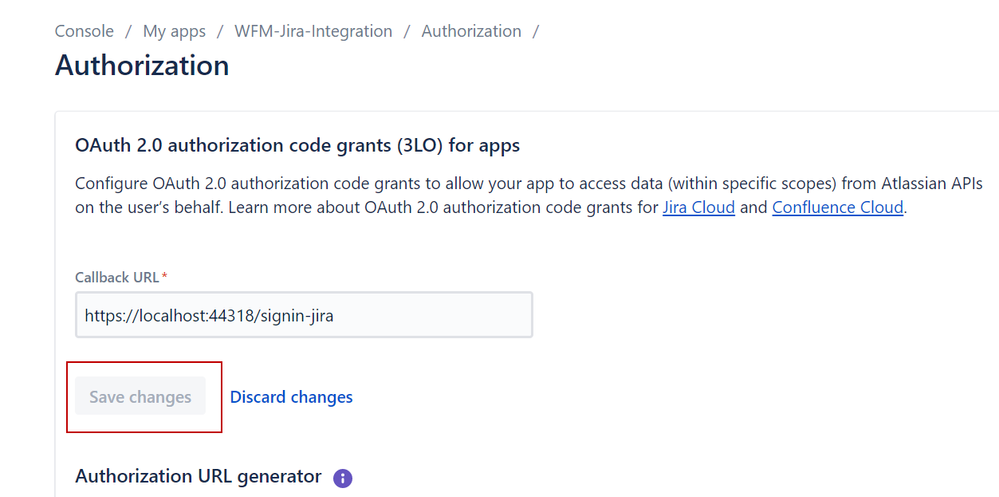The image size is (999, 497).
Task: Click the info icon beside Authorization URL generator
Action: [x=343, y=478]
